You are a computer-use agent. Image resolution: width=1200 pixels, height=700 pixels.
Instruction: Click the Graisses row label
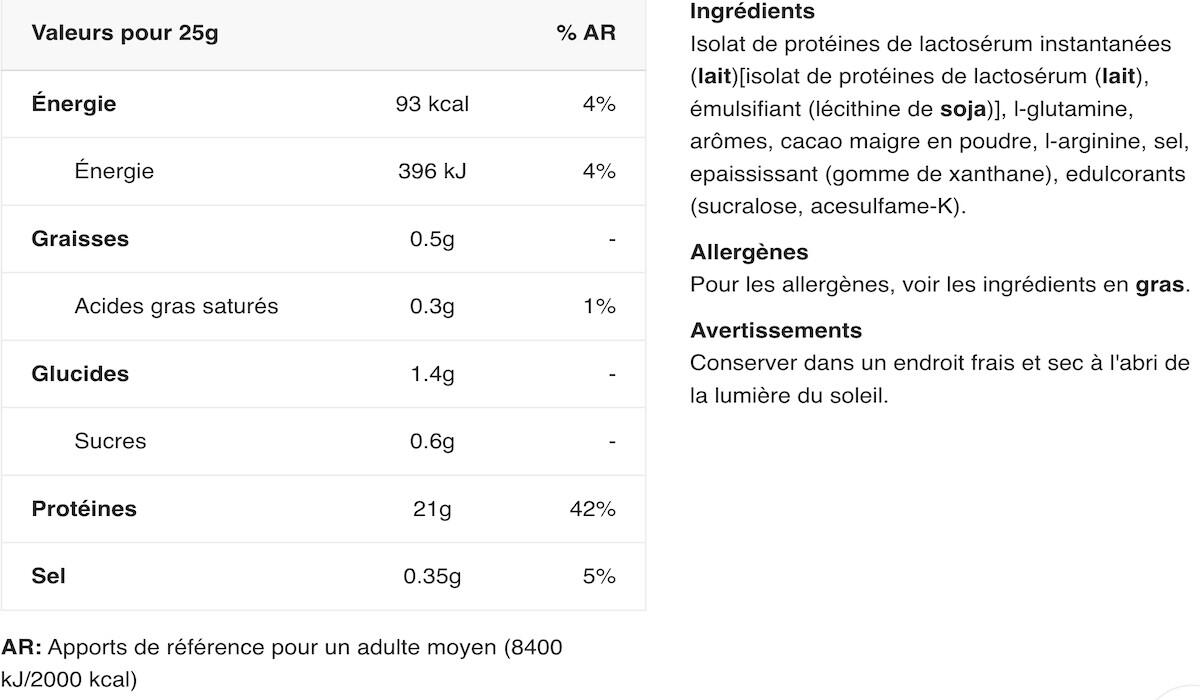[80, 239]
